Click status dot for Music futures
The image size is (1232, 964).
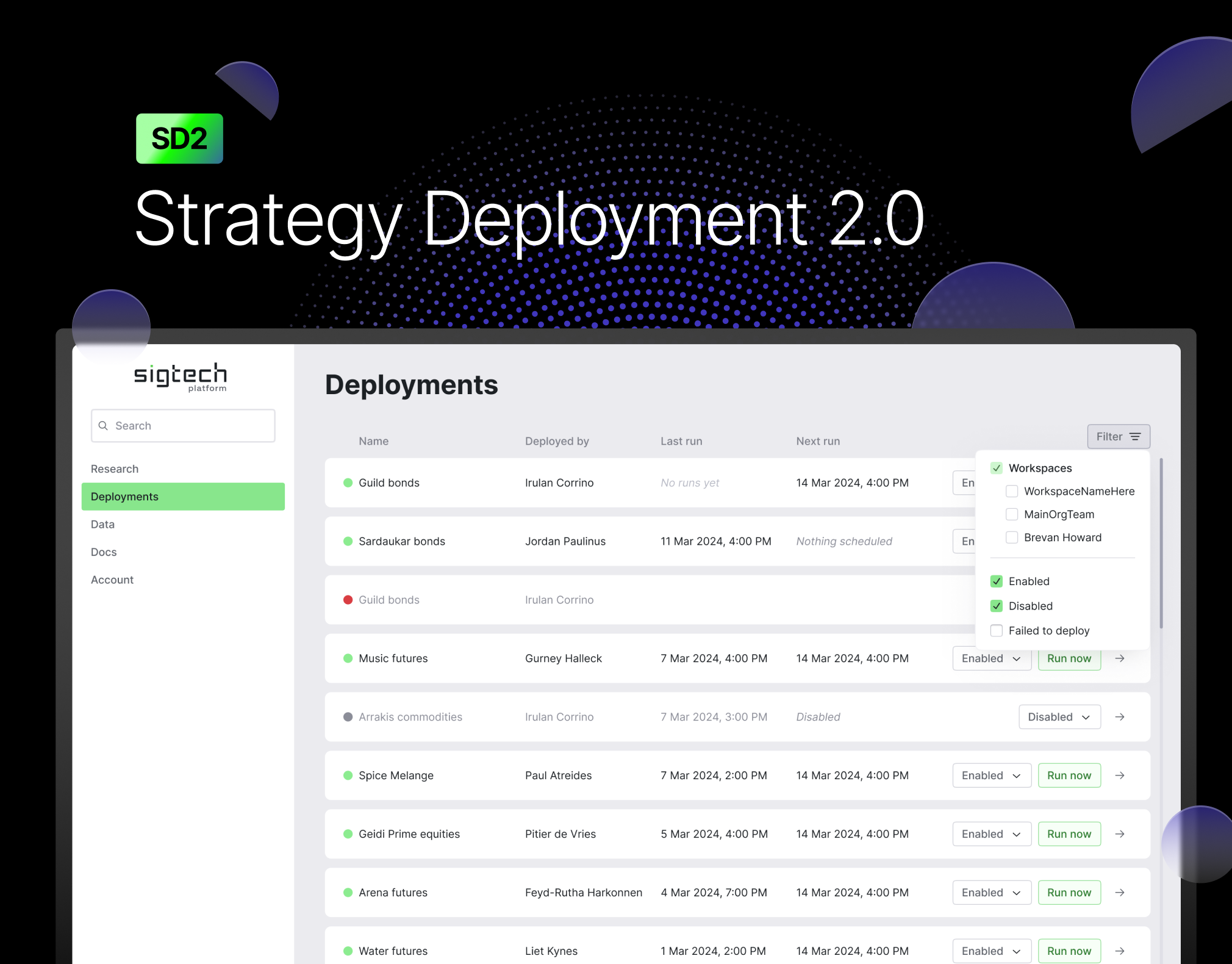(348, 658)
